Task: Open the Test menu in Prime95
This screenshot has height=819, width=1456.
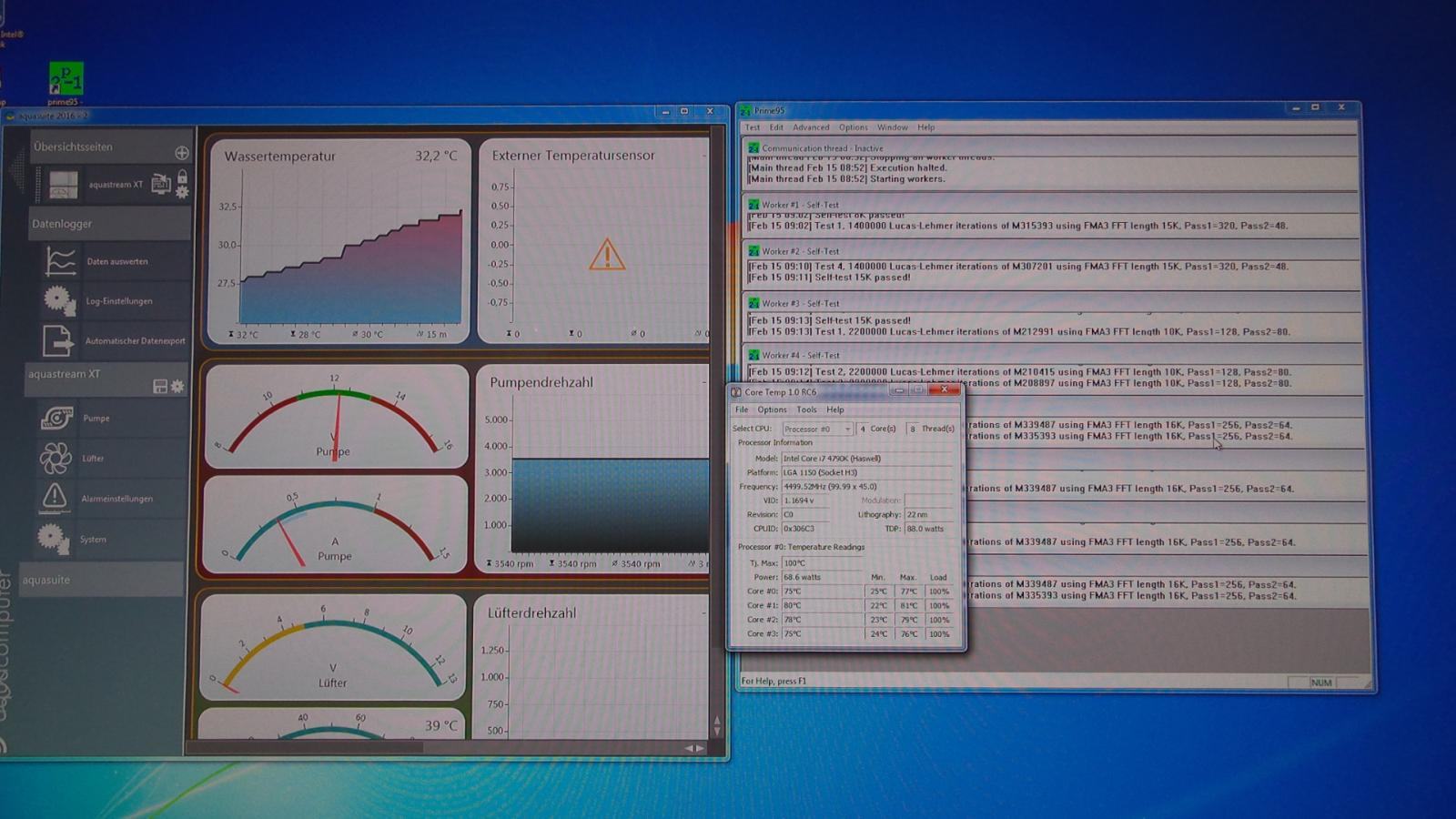Action: click(x=753, y=127)
